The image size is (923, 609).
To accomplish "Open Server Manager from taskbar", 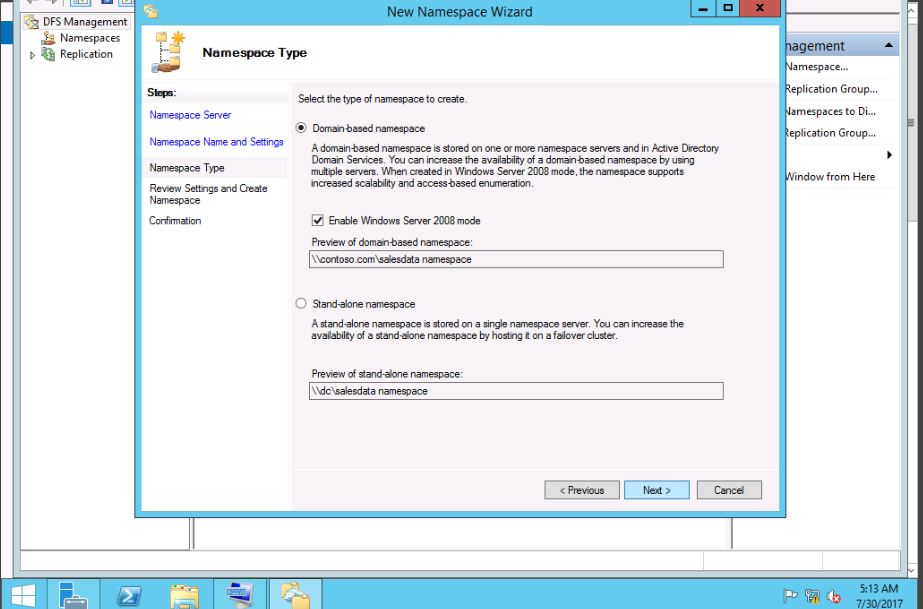I will click(73, 594).
